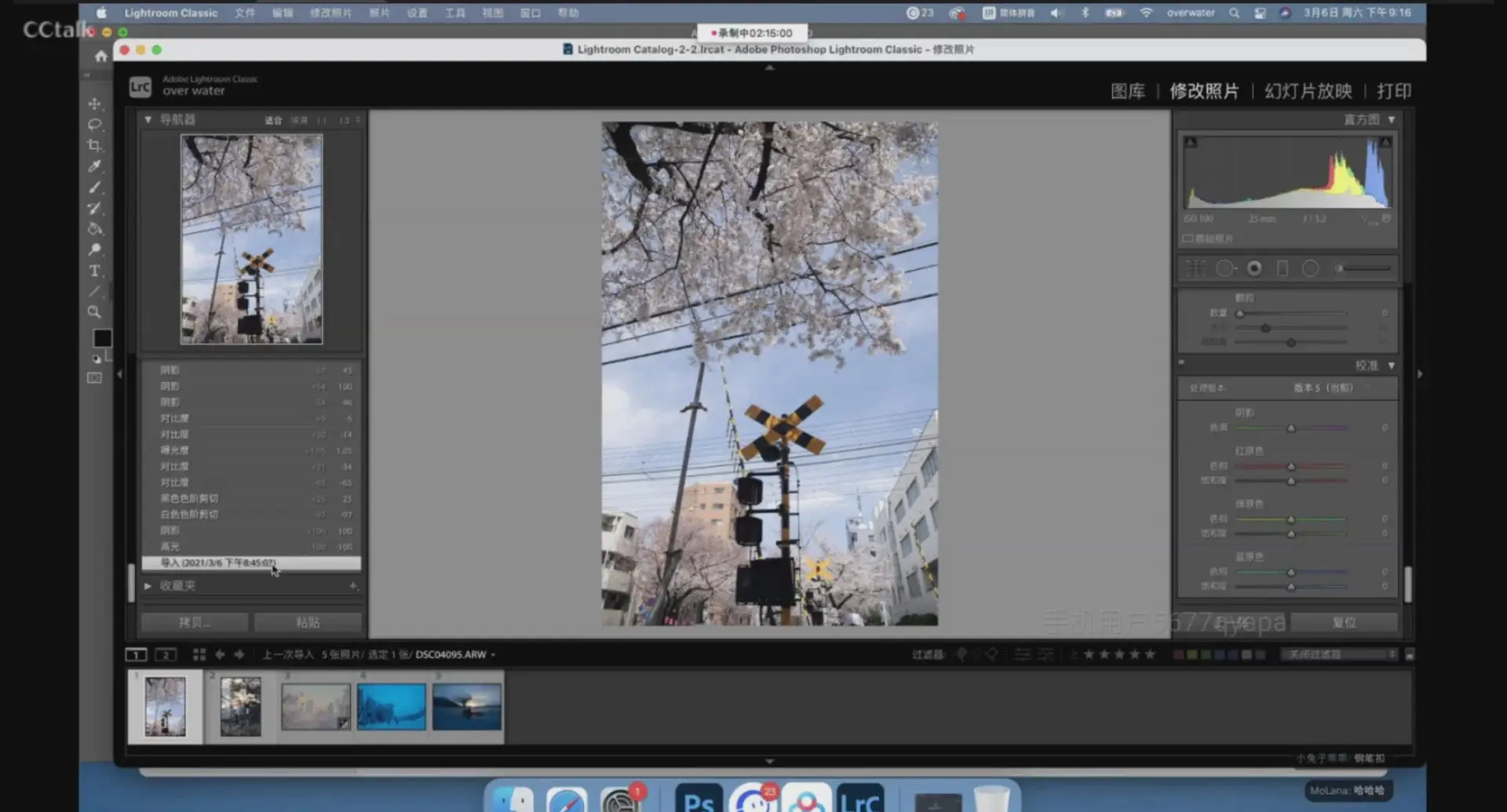
Task: Select the 适合 navigator zoom option
Action: [x=273, y=120]
